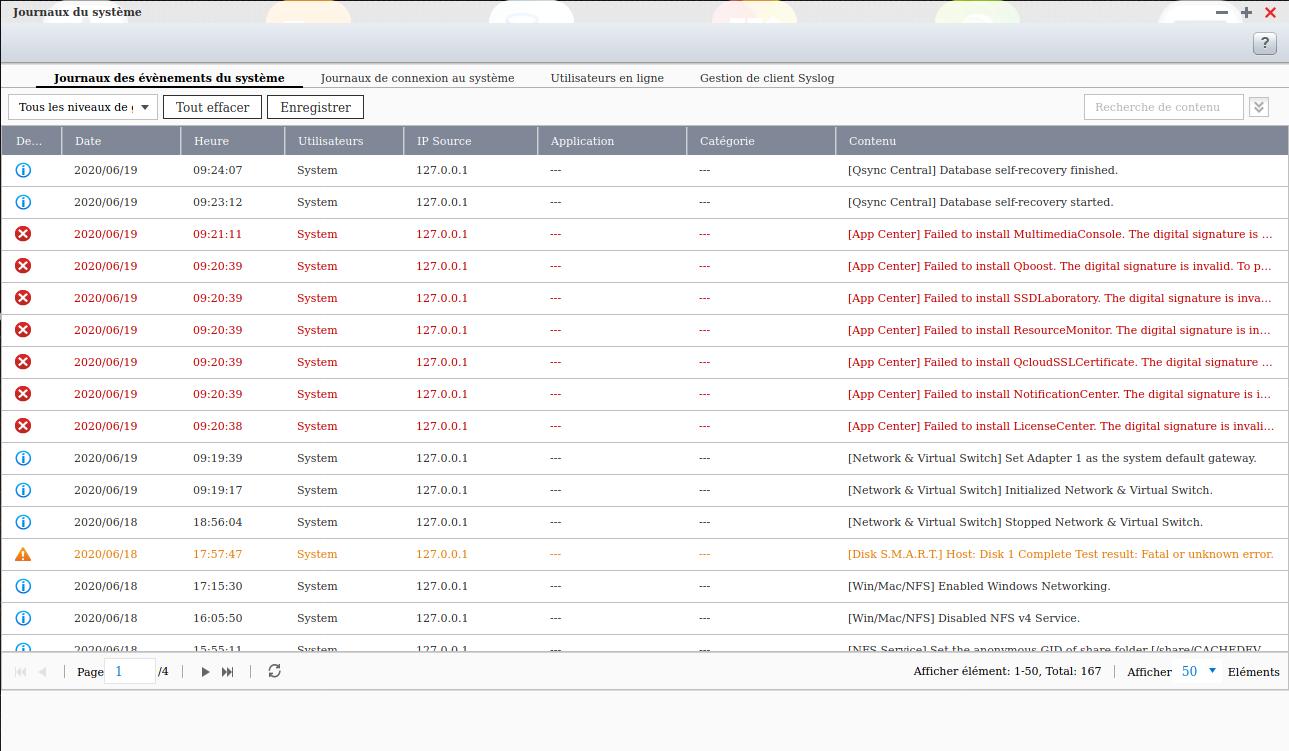
Task: Select the Gestion de client Syslog tab
Action: (x=766, y=78)
